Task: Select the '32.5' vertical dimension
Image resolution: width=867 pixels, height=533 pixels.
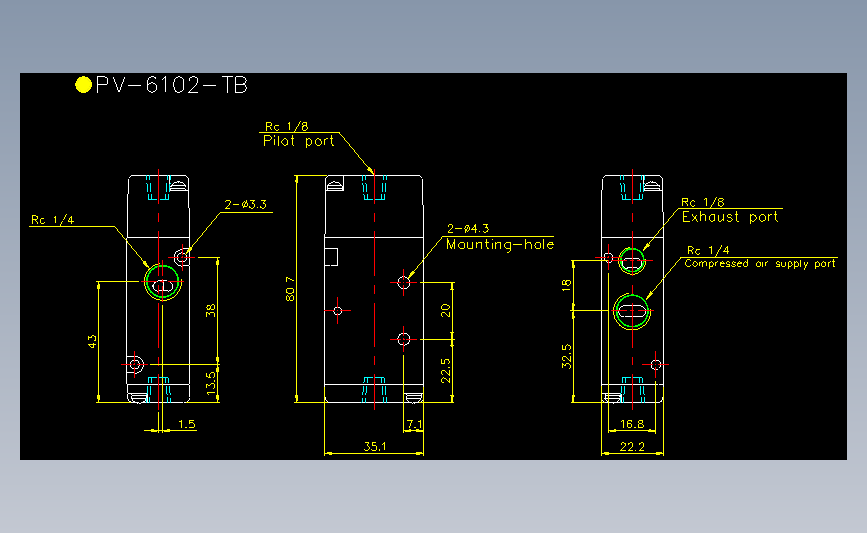Action: tap(566, 356)
